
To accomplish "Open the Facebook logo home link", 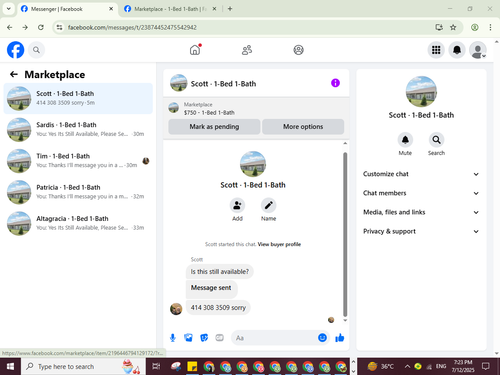I will tap(16, 50).
